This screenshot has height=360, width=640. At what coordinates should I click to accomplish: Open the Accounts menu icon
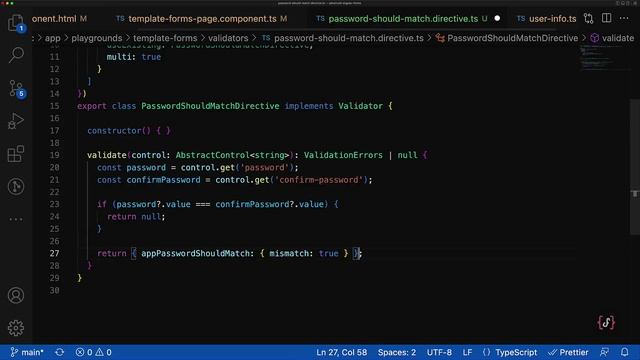click(16, 295)
